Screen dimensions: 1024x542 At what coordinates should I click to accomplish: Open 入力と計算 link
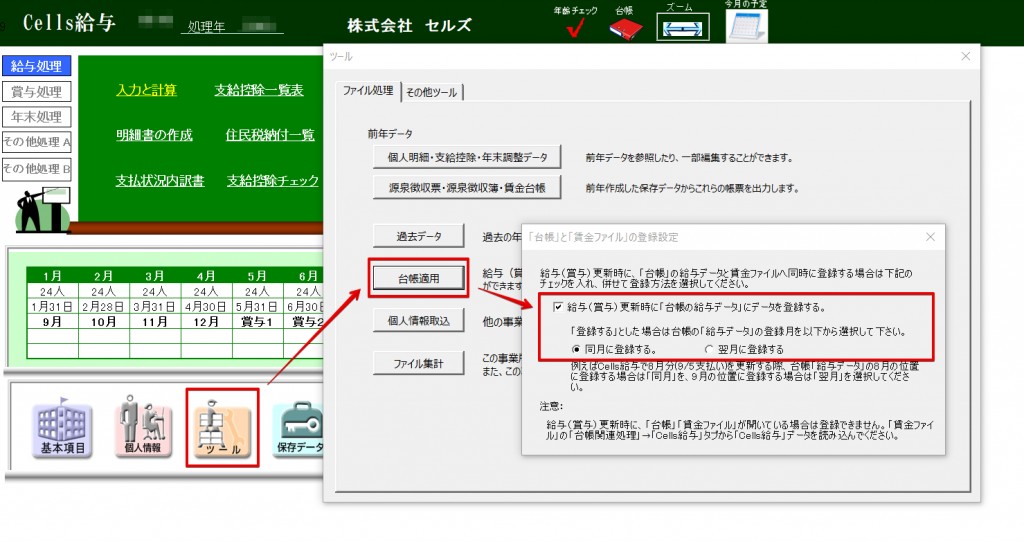tap(146, 90)
